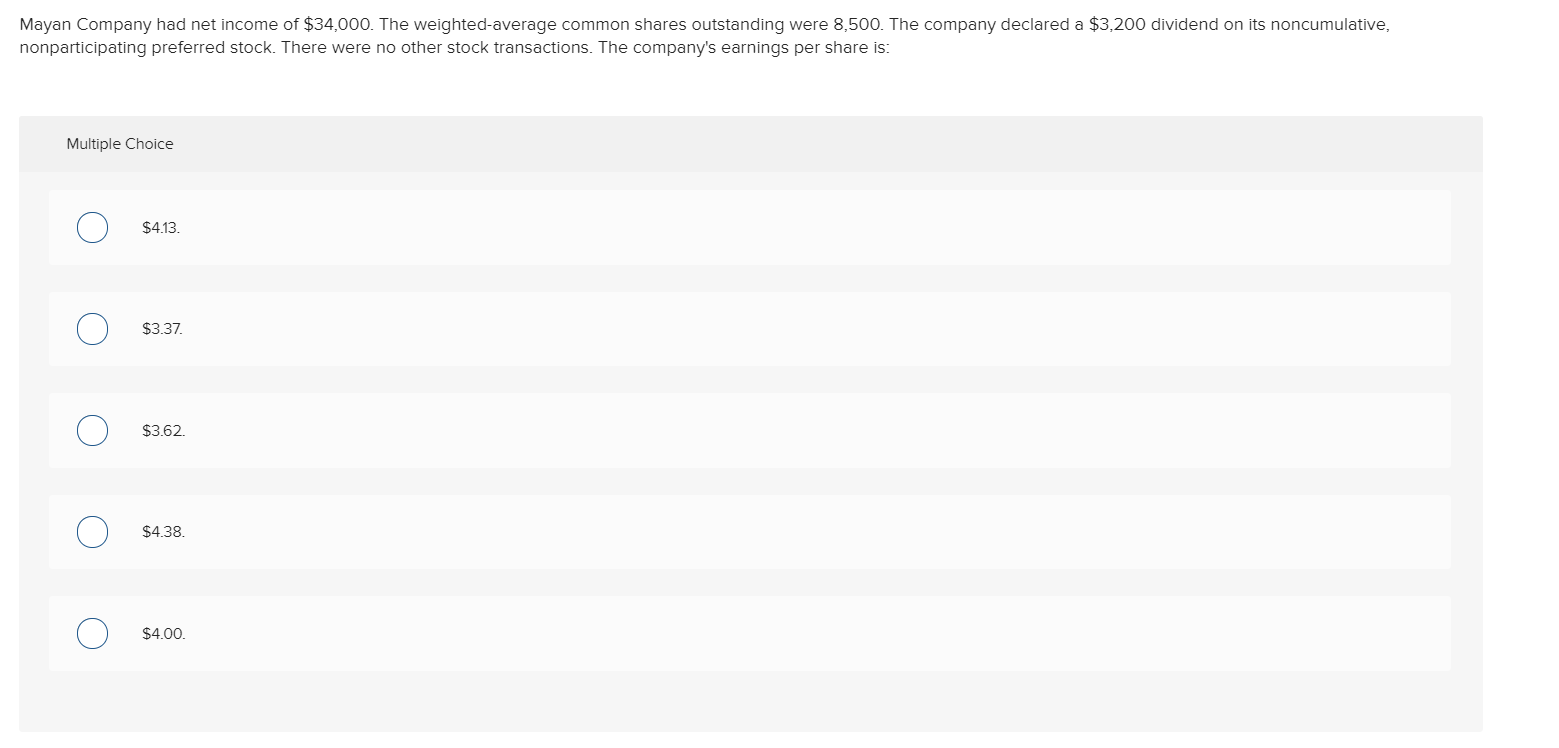Select the radio button for $4.00
Image resolution: width=1559 pixels, height=748 pixels.
[92, 633]
